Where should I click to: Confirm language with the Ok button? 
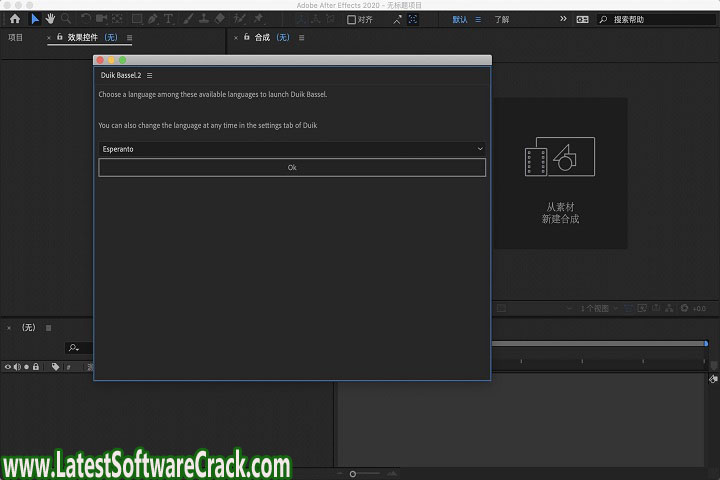[292, 168]
